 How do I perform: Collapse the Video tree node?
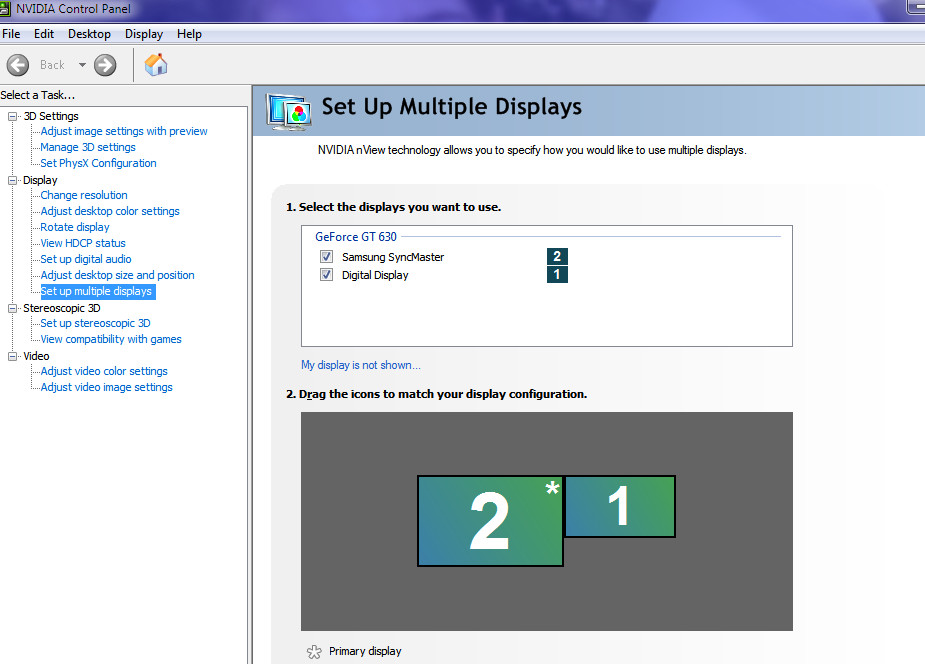[12, 356]
